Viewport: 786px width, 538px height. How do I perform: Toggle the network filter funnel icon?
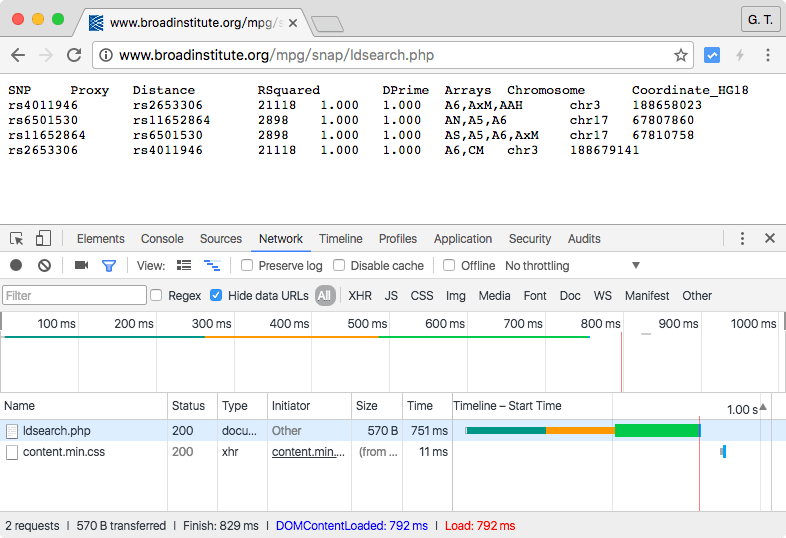(109, 266)
